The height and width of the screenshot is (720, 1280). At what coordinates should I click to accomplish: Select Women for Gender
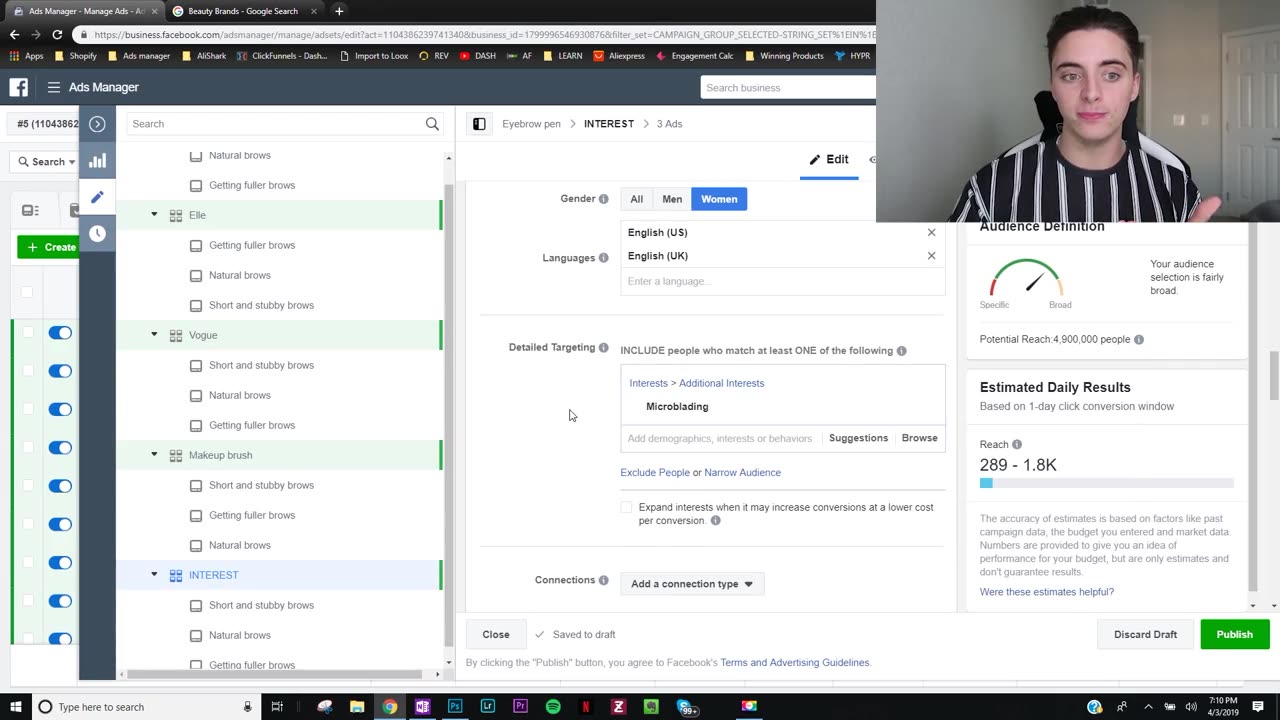(719, 199)
